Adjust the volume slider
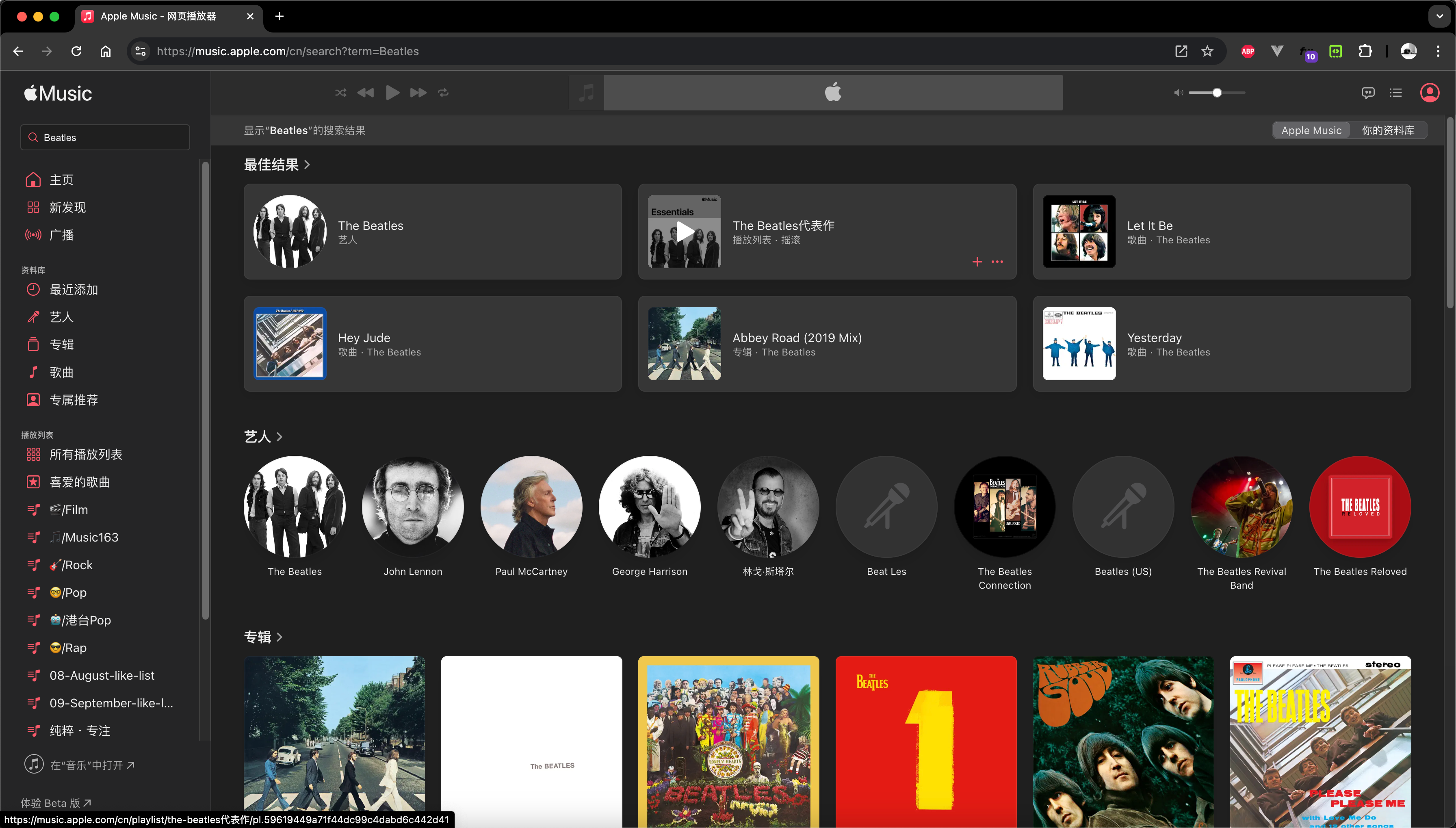Screen dimensions: 1456x828 coord(1217,93)
